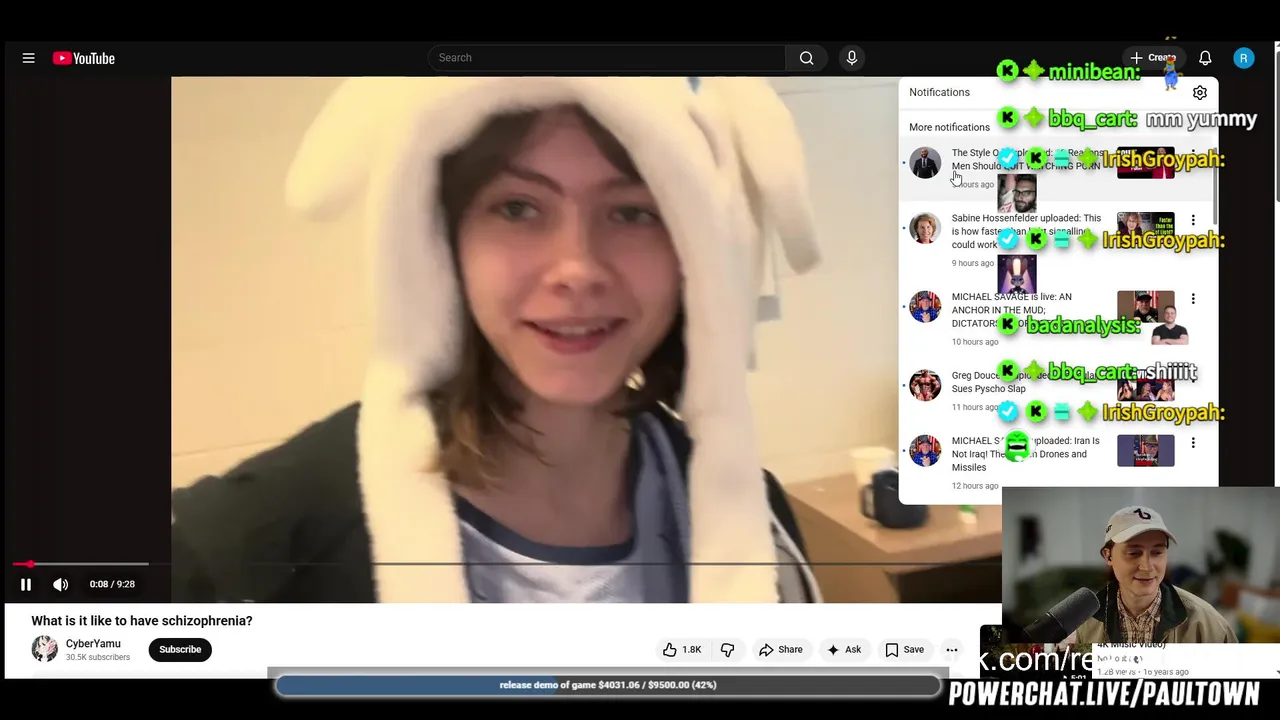Open notification settings gear icon

1200,92
